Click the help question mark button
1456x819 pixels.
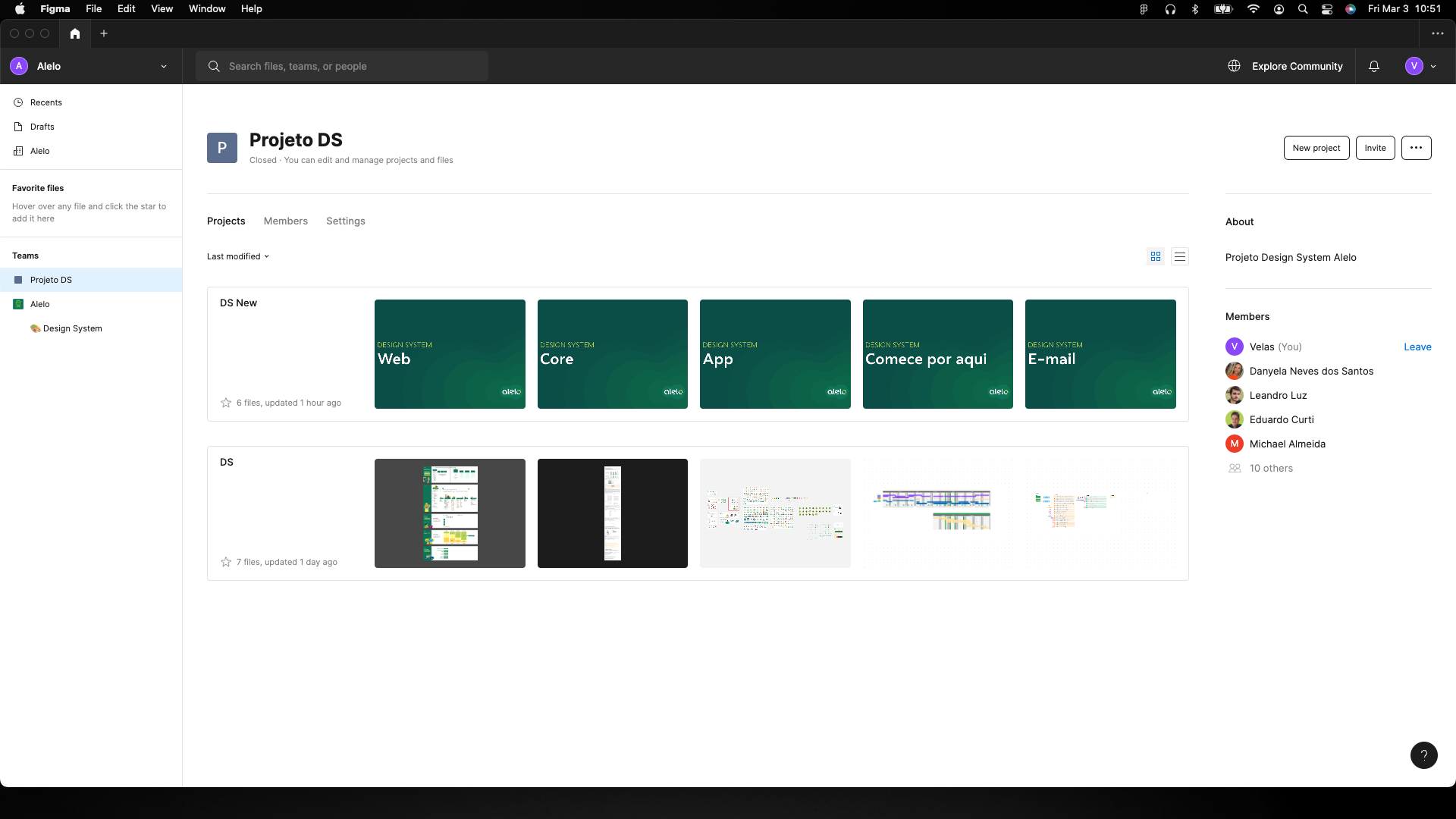(1423, 755)
